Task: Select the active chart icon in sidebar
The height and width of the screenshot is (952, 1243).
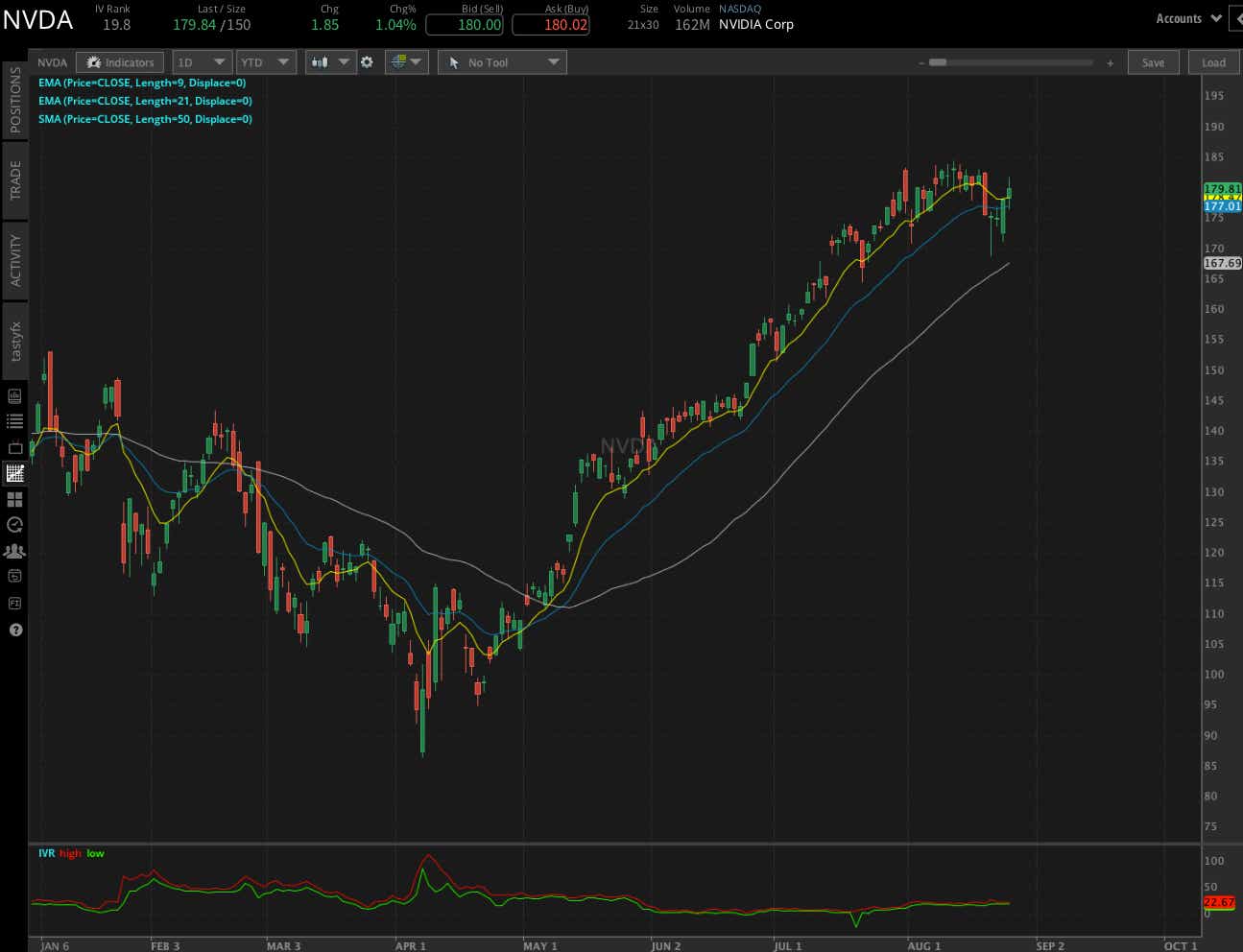Action: [x=14, y=472]
